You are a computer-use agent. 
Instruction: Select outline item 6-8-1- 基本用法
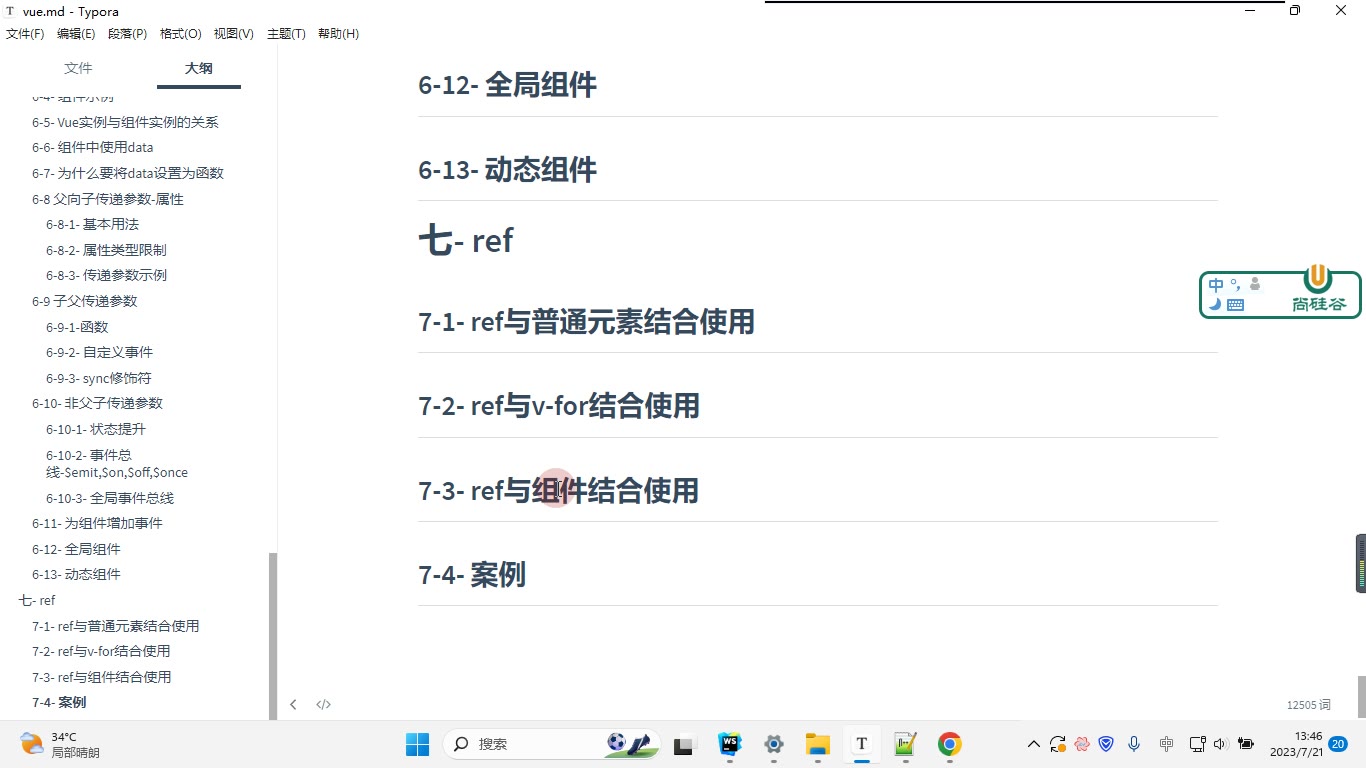pos(92,224)
